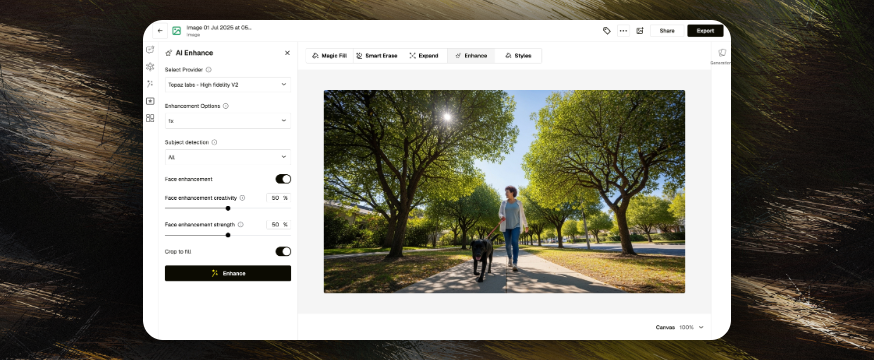Viewport: 874px width, 360px height.
Task: Click the "AI Enhance" panel heading
Action: pyautogui.click(x=194, y=53)
